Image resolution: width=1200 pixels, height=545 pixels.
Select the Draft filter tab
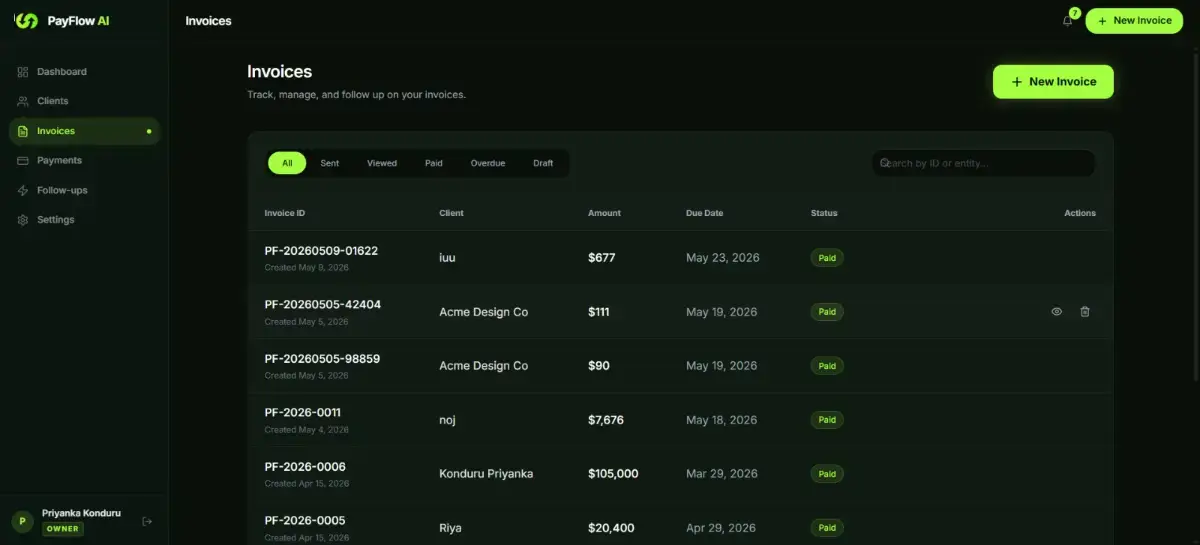pos(543,163)
